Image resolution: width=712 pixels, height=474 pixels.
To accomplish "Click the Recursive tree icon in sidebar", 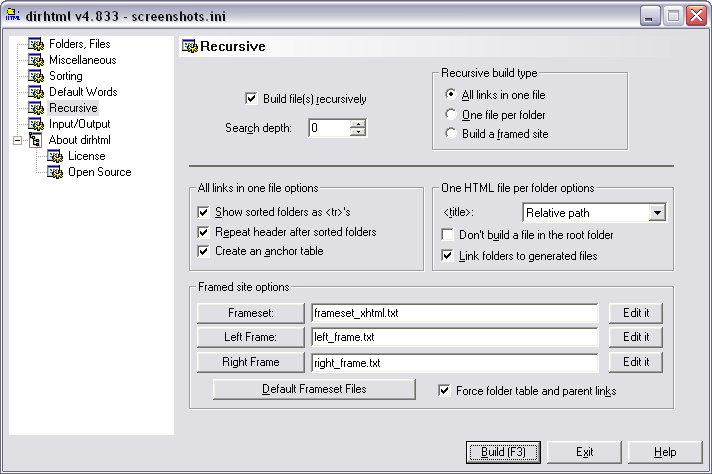I will pos(36,108).
